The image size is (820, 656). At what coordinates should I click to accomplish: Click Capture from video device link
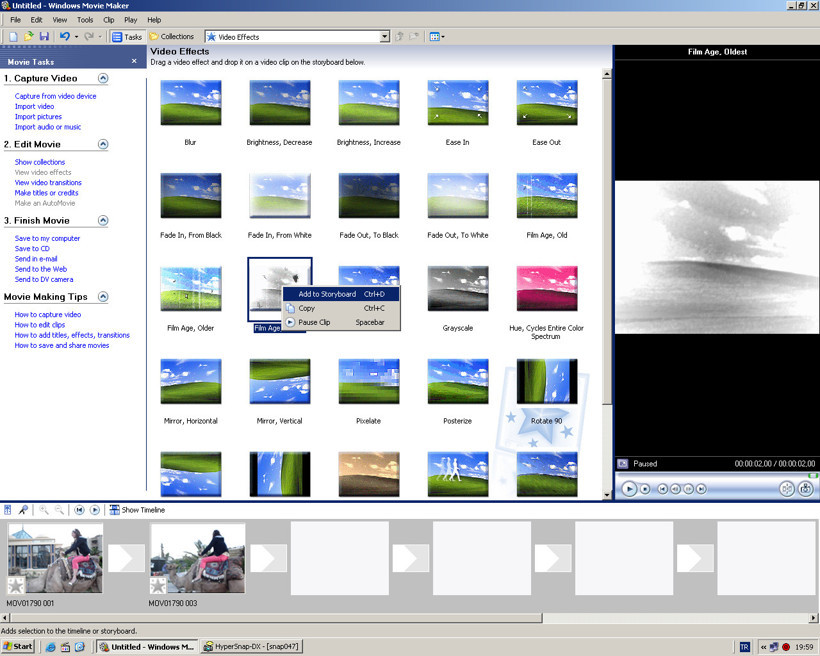[55, 96]
